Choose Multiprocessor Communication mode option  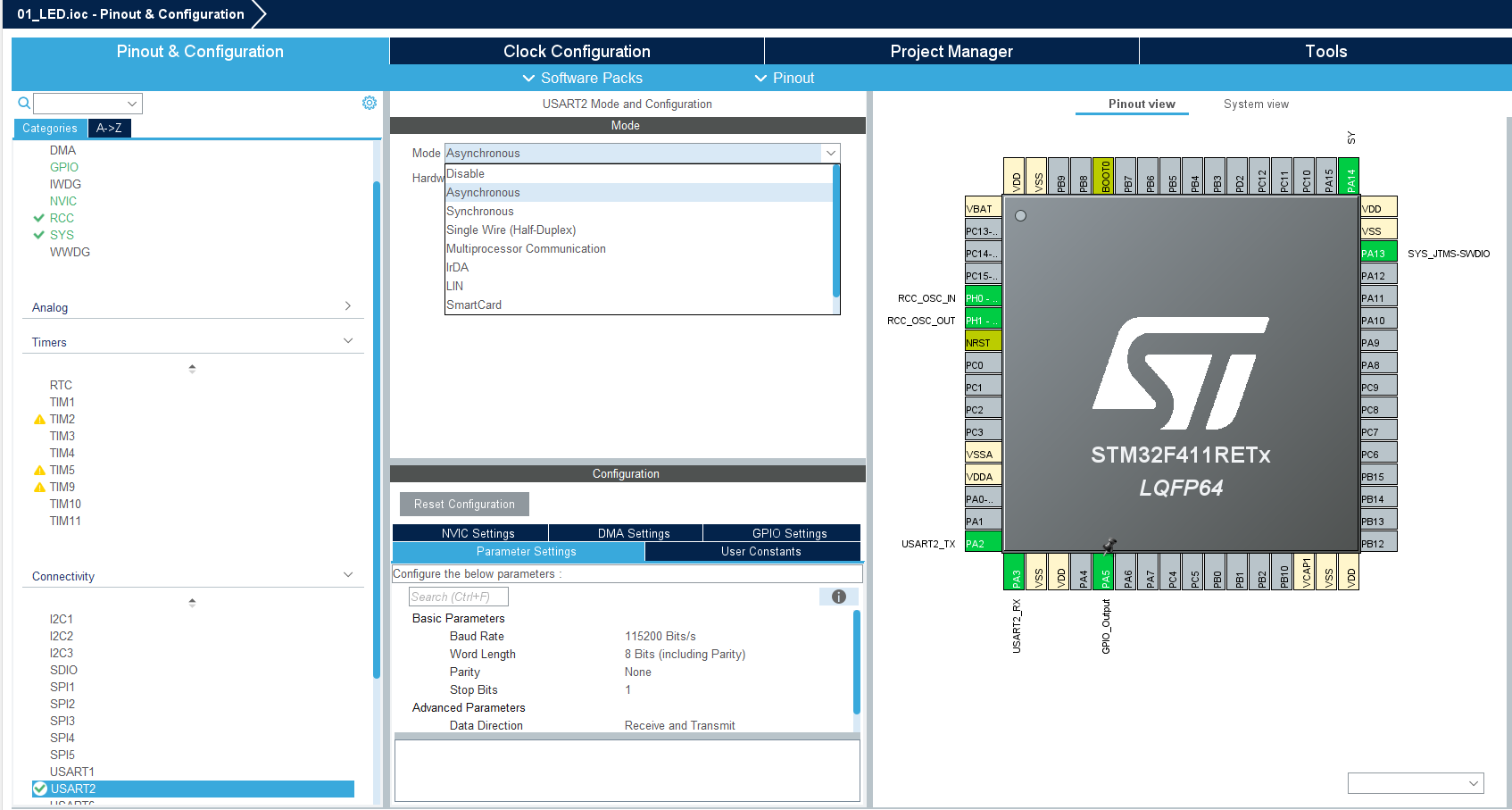(639, 248)
